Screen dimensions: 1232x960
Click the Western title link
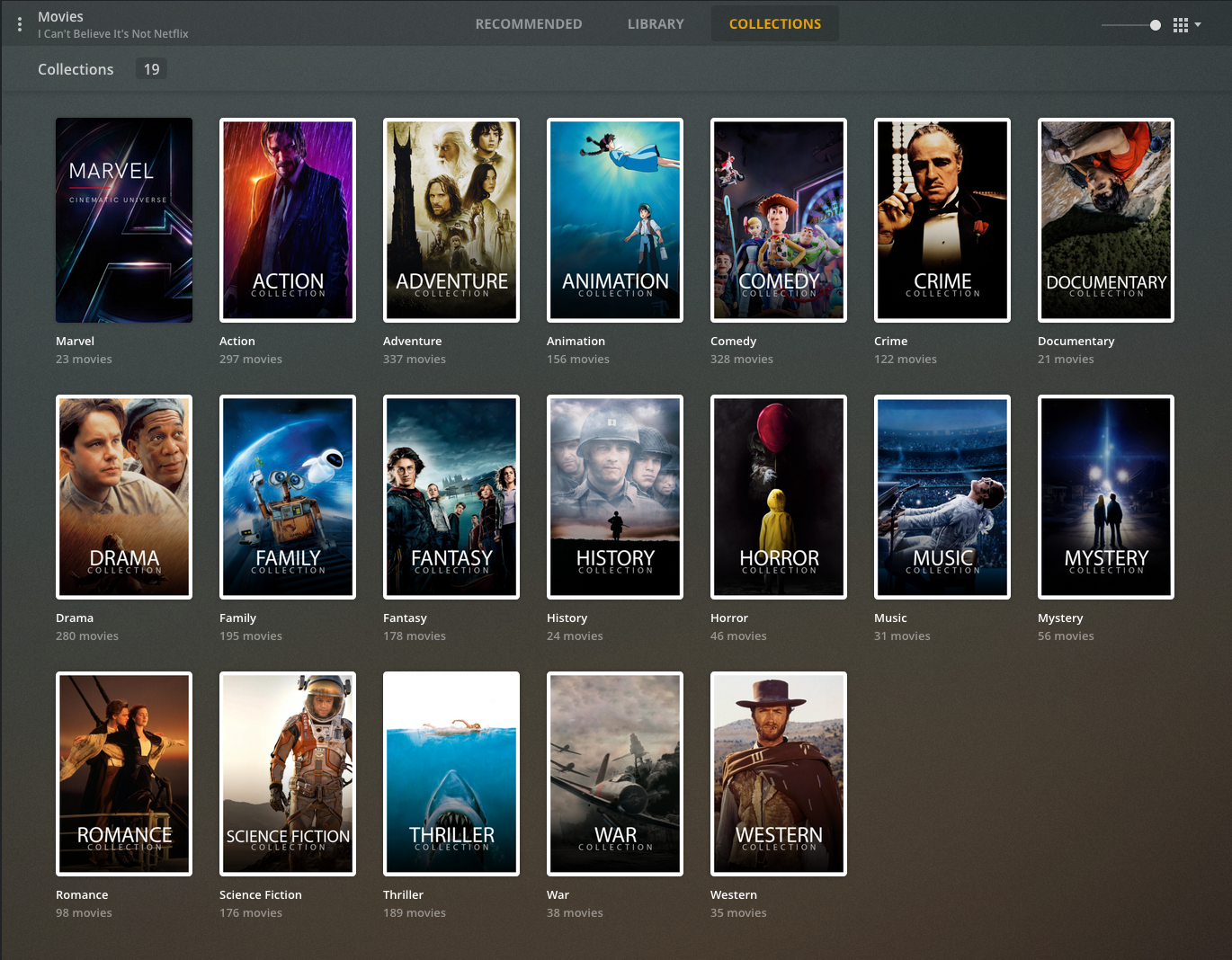pyautogui.click(x=734, y=895)
